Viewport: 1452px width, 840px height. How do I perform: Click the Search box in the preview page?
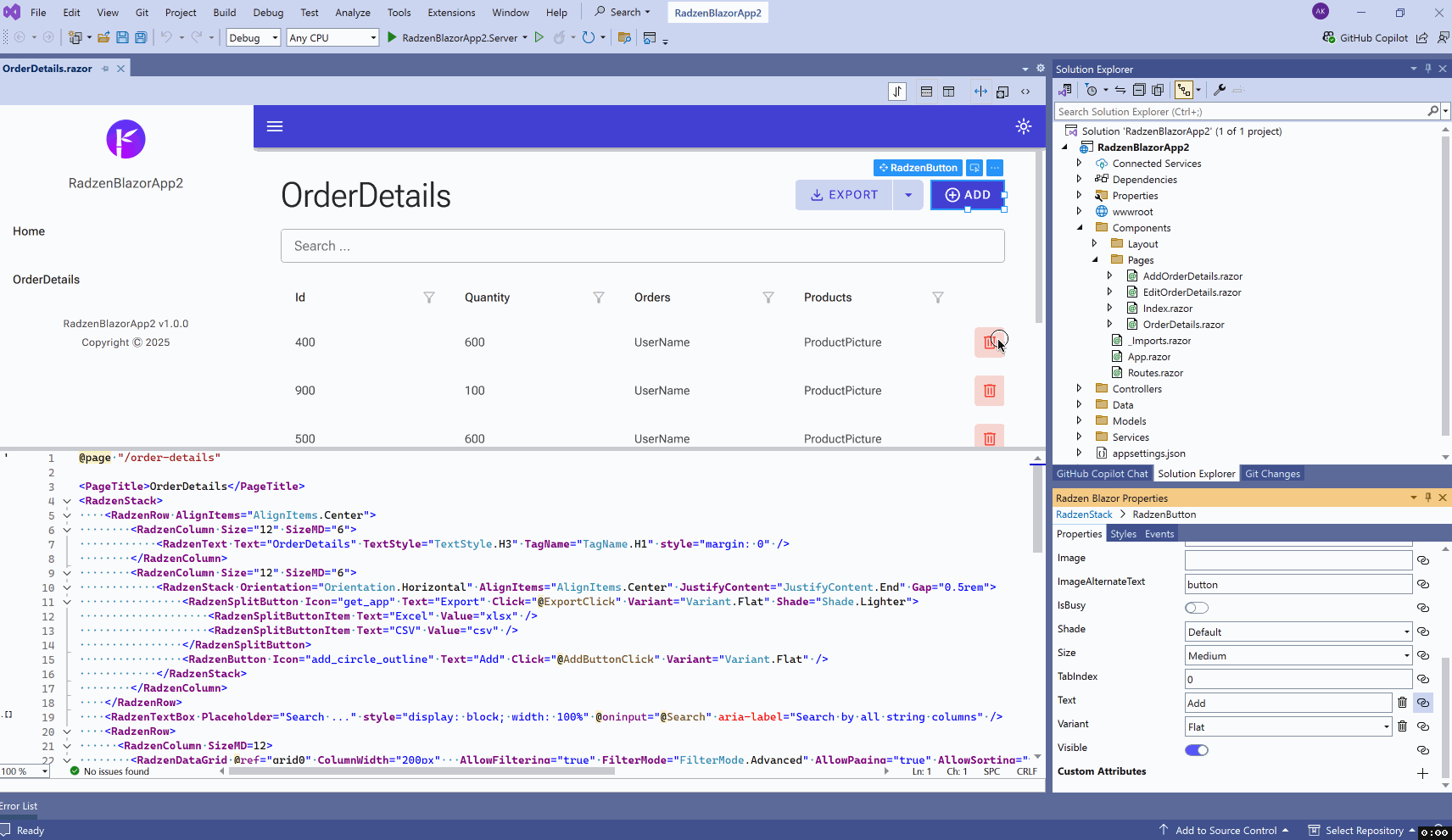click(x=643, y=246)
